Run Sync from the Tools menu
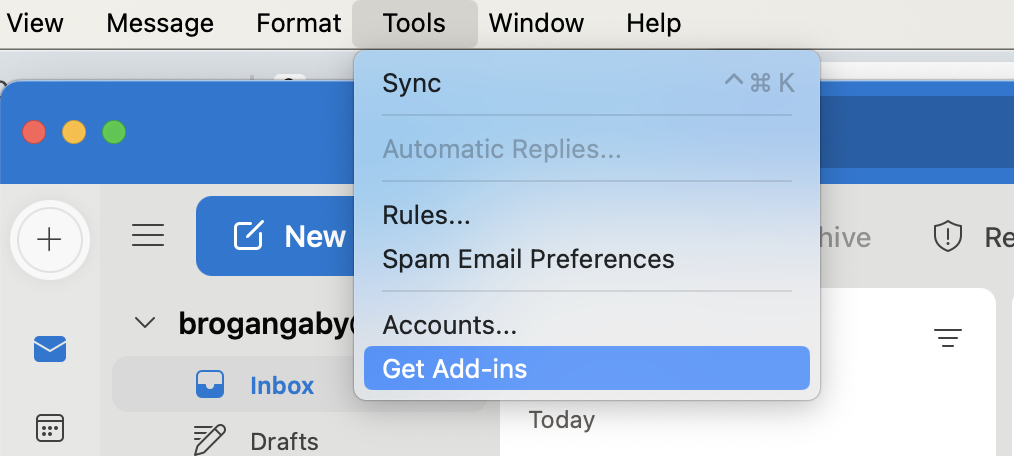This screenshot has width=1014, height=456. [412, 83]
